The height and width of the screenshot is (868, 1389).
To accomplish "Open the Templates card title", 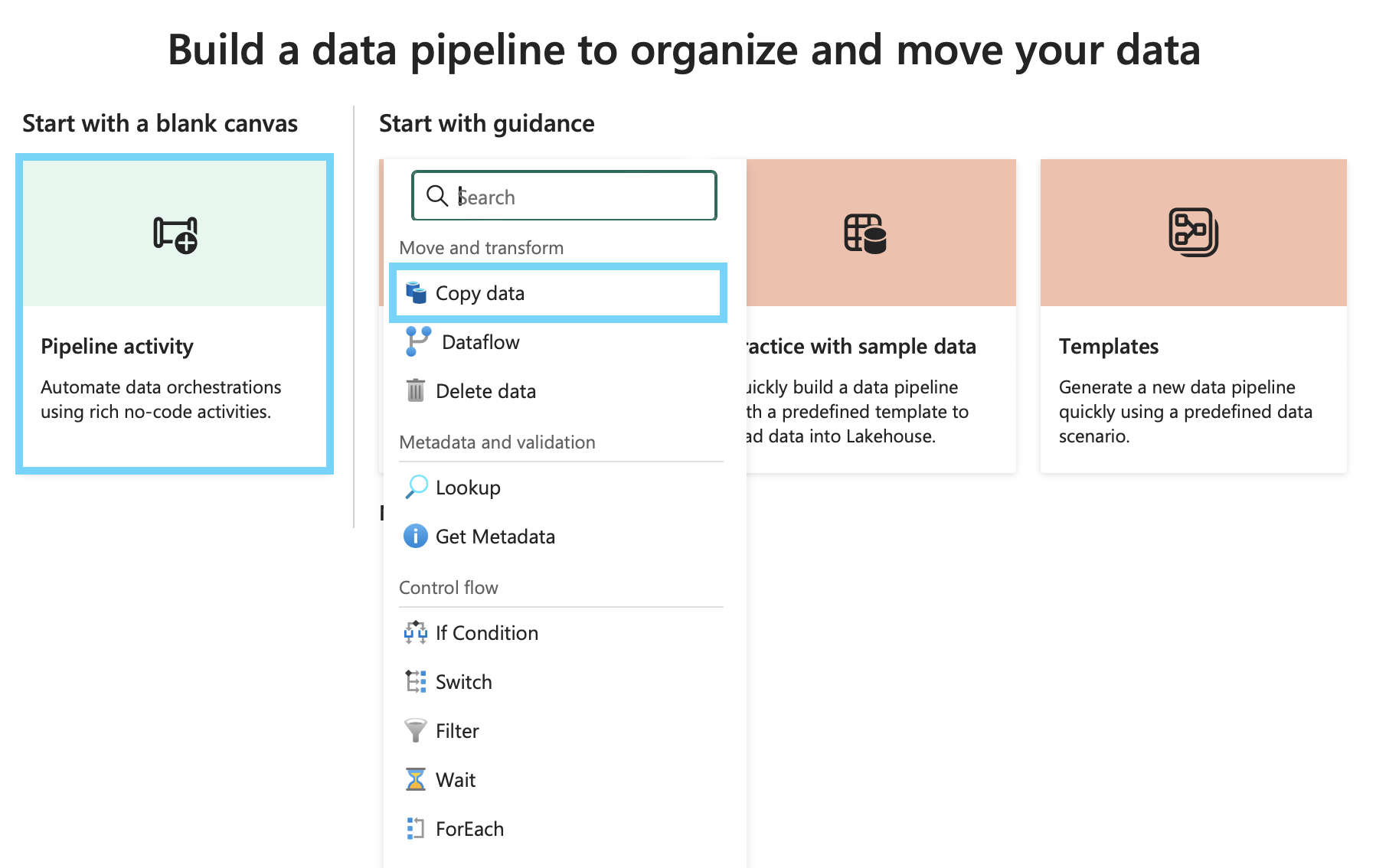I will pyautogui.click(x=1108, y=347).
